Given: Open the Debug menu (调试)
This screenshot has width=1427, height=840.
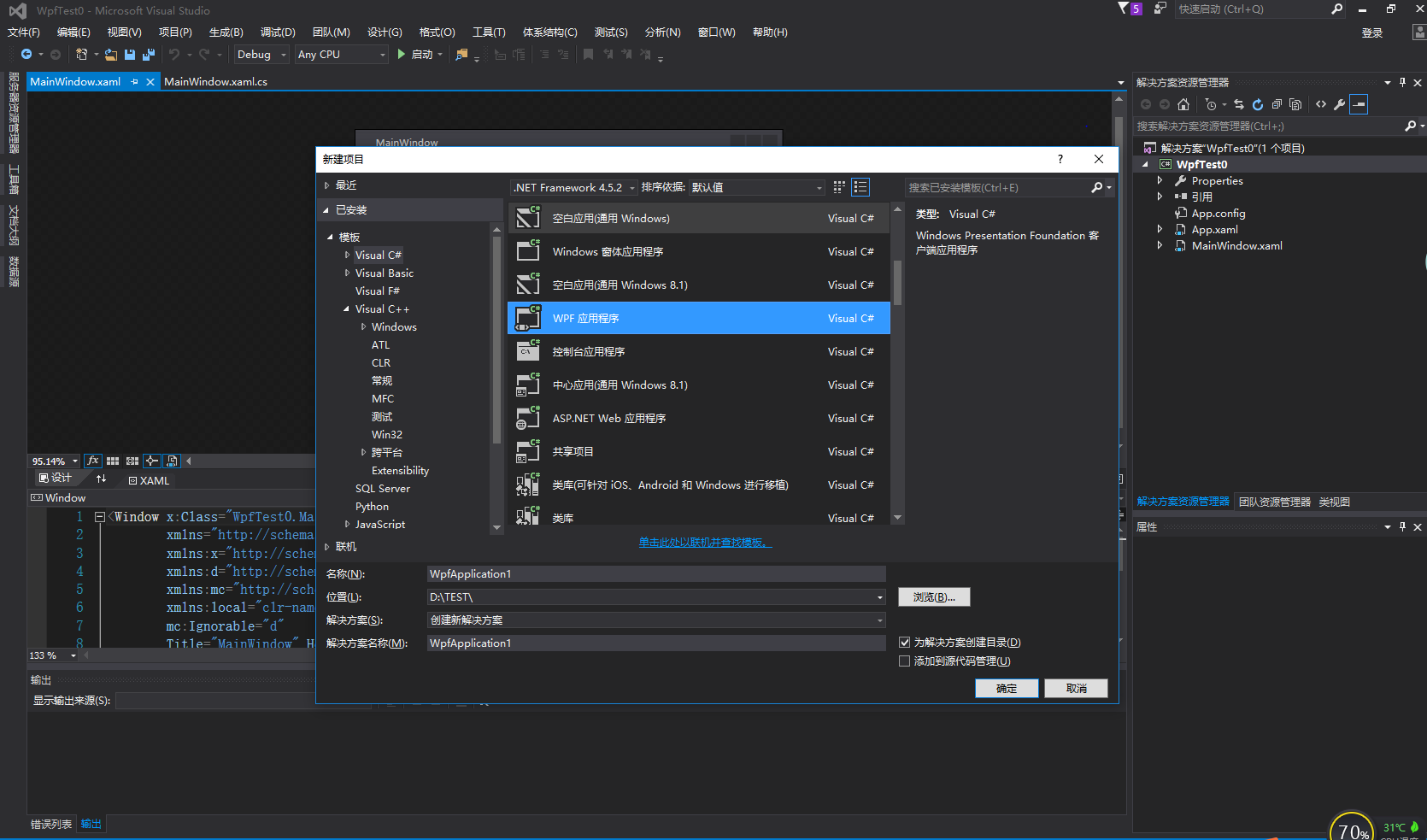Looking at the screenshot, I should pyautogui.click(x=278, y=32).
